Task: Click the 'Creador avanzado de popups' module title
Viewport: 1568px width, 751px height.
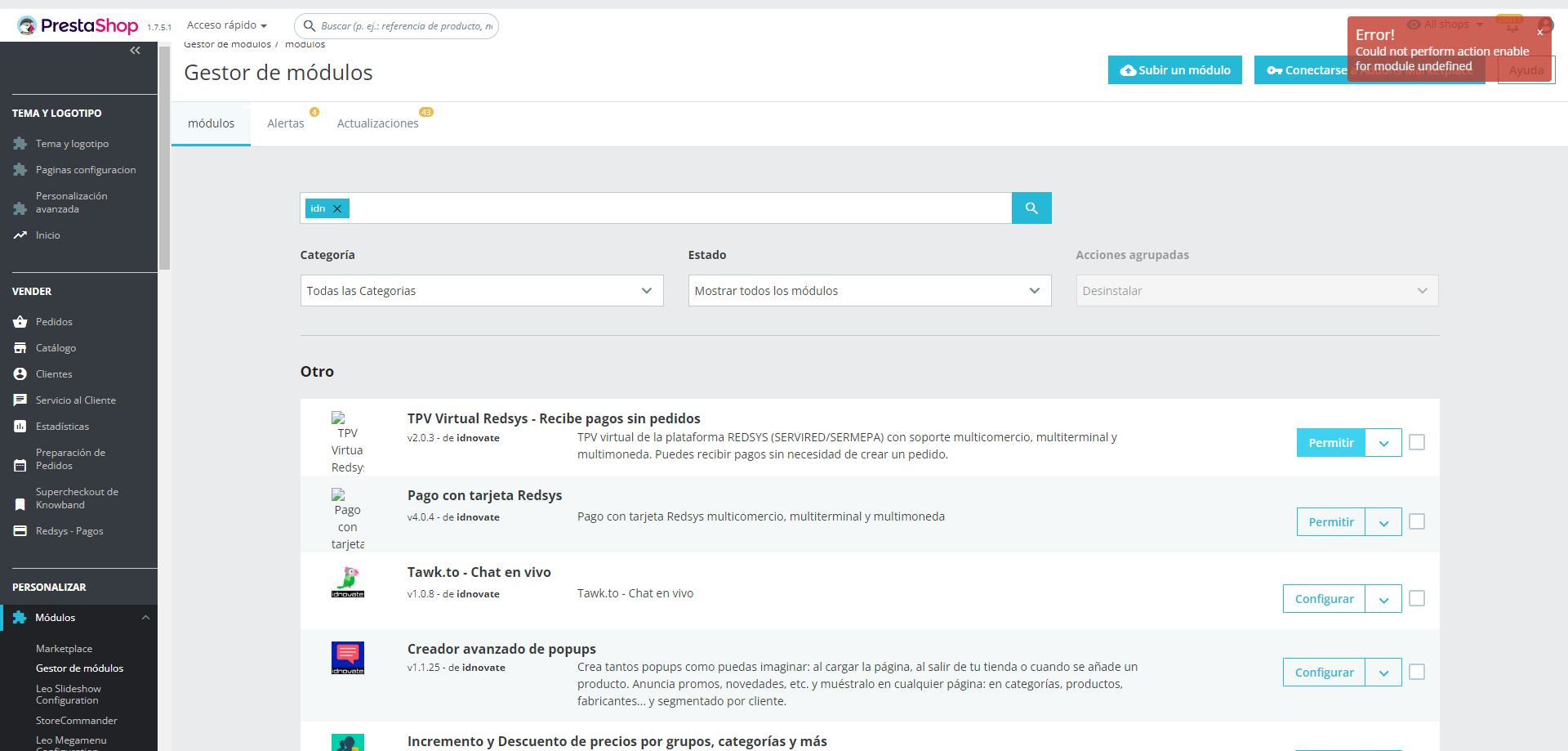Action: (501, 649)
